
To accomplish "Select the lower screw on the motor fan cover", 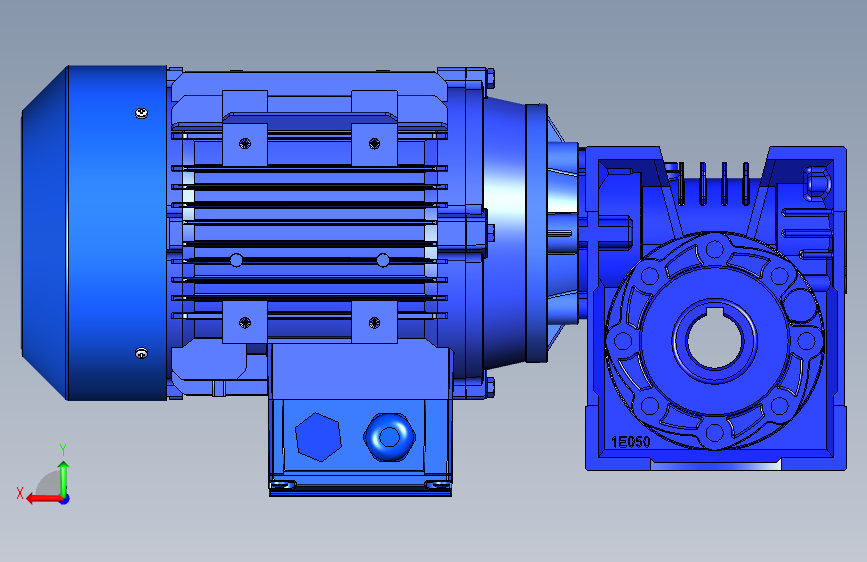I will pos(142,353).
